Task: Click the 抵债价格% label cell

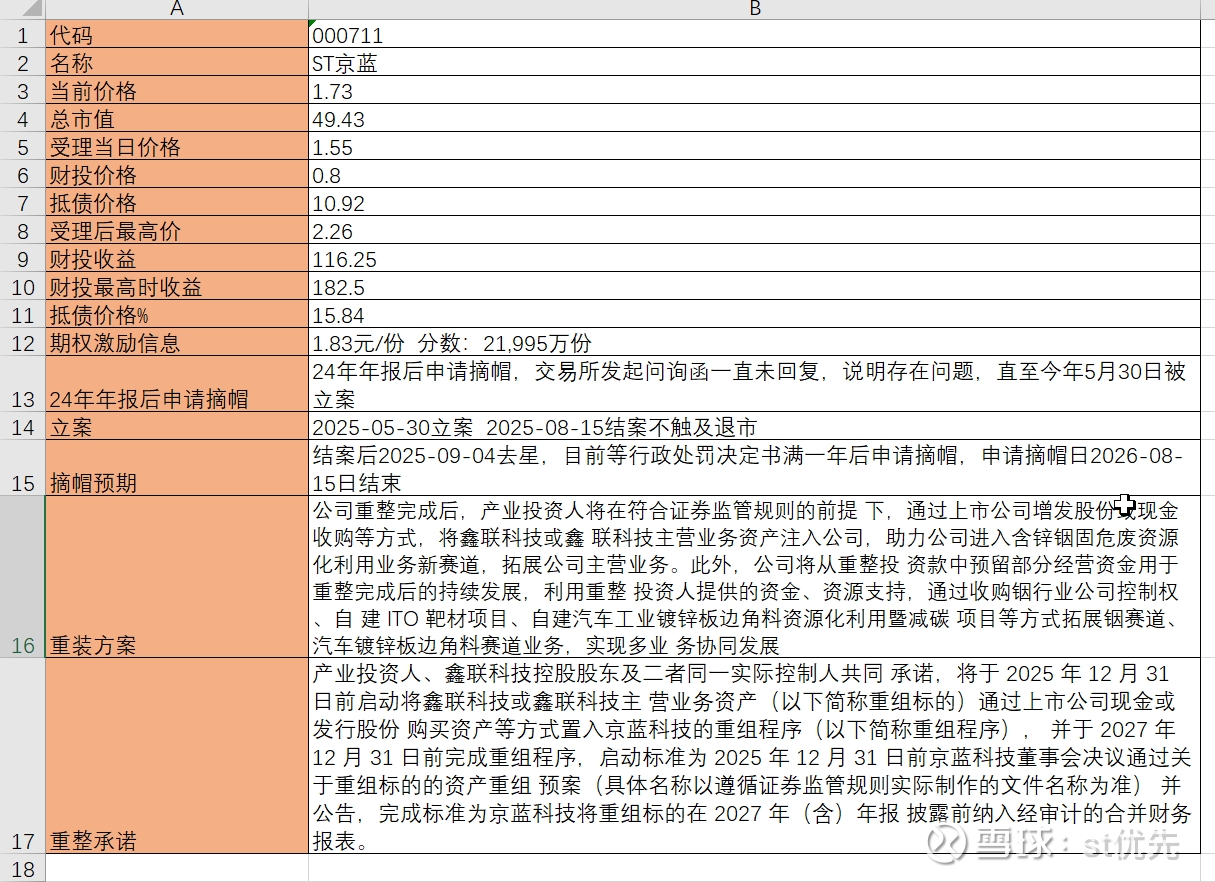Action: [x=177, y=314]
